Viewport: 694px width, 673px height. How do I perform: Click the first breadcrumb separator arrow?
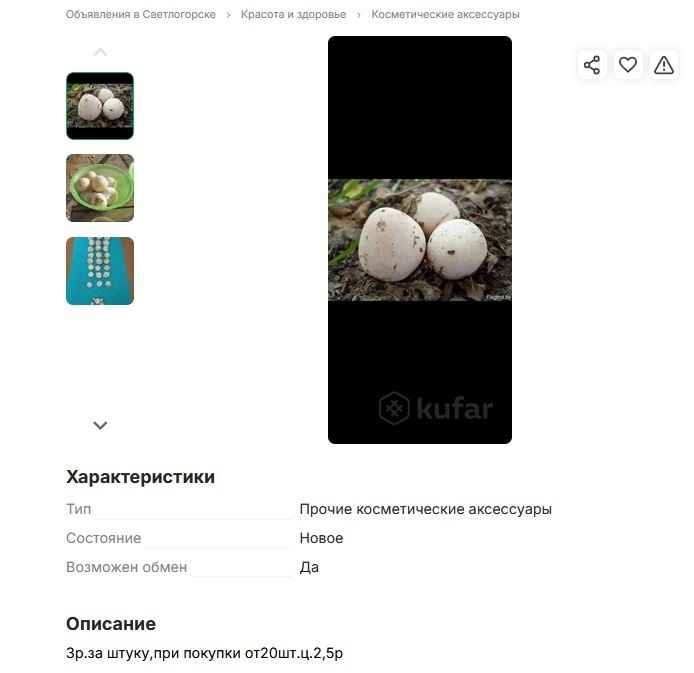[228, 15]
